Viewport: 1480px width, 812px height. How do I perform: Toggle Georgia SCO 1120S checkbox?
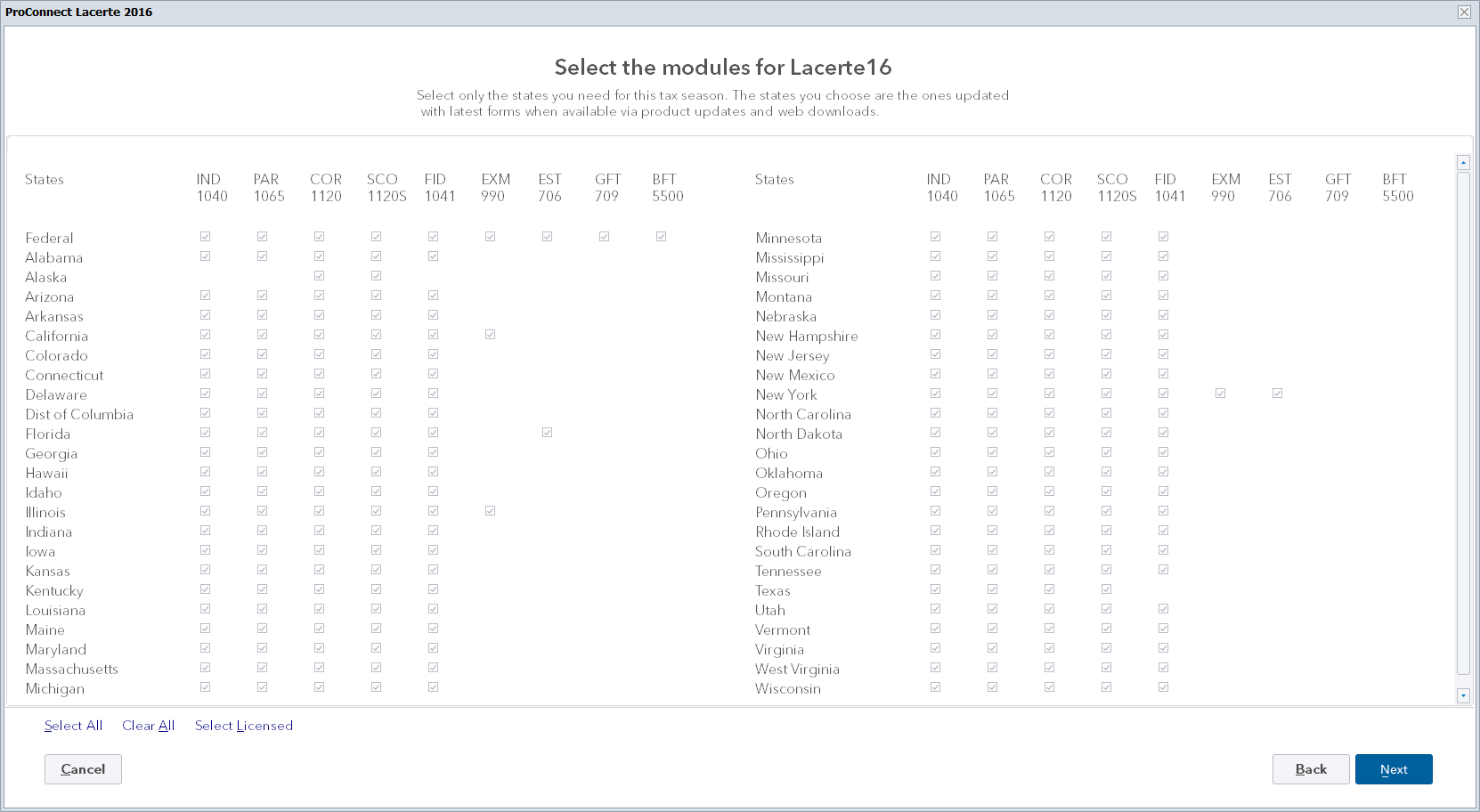point(377,452)
